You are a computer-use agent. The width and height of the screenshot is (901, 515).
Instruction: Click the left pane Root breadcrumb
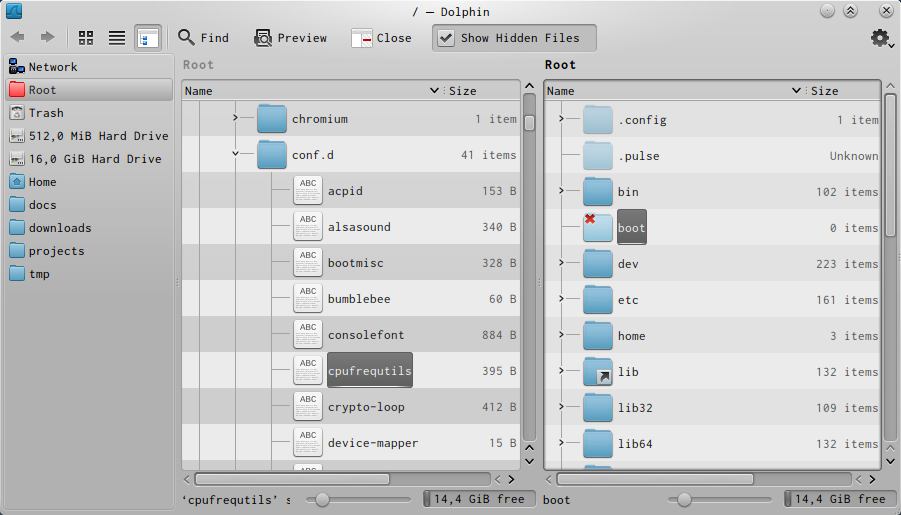coord(198,65)
